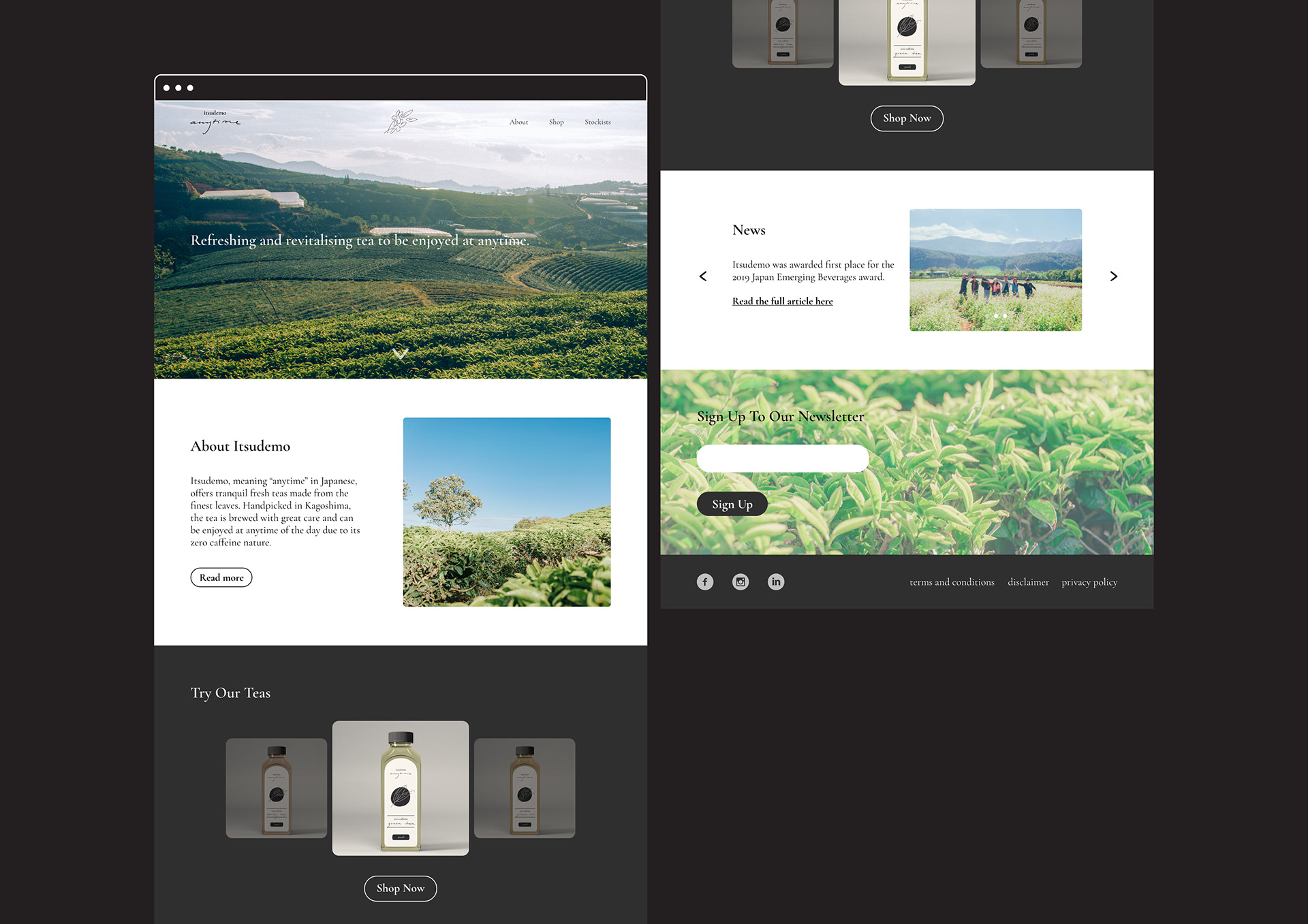The image size is (1308, 924).
Task: Open the Shop nav menu item
Action: [x=557, y=122]
